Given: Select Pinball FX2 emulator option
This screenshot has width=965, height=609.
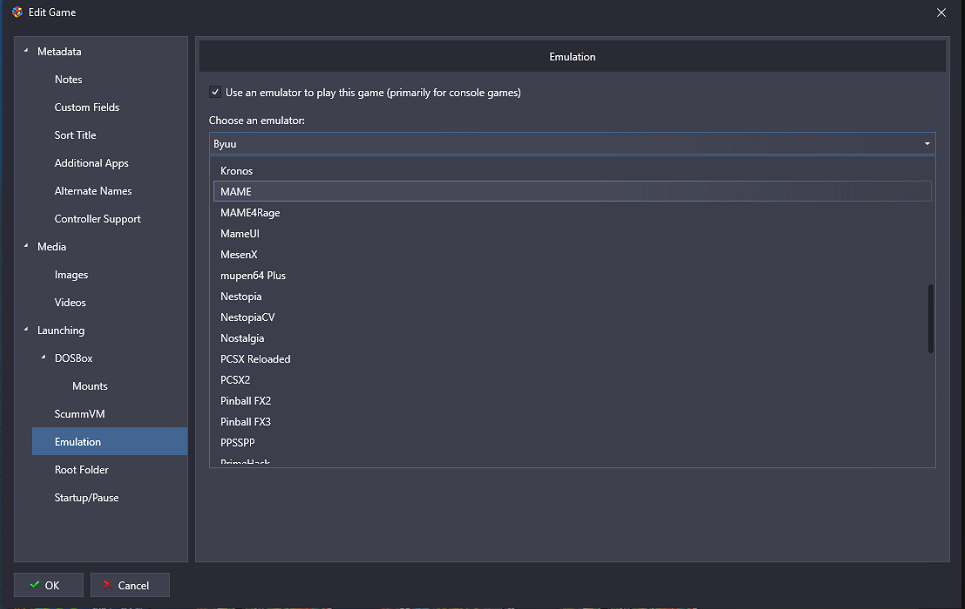Looking at the screenshot, I should [x=572, y=401].
